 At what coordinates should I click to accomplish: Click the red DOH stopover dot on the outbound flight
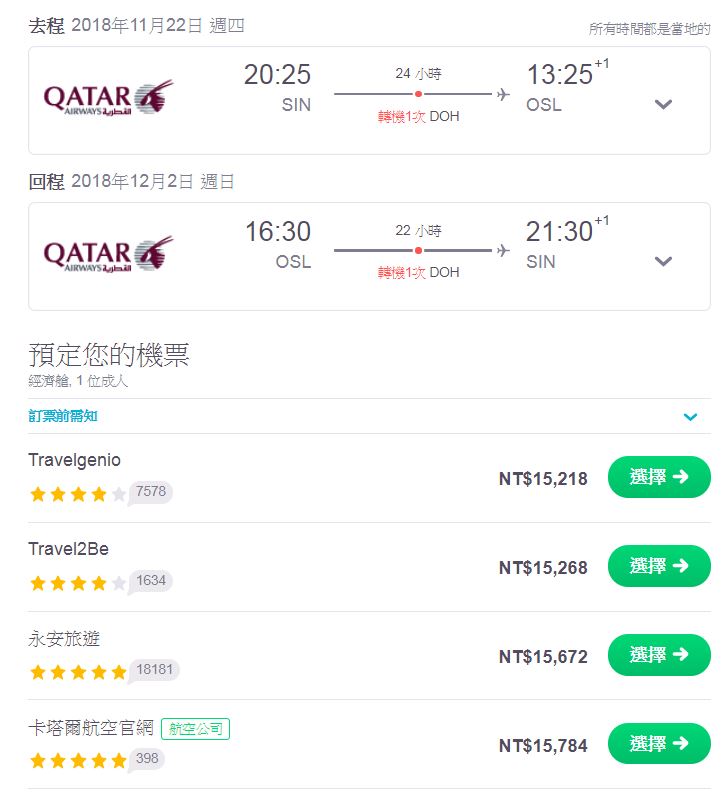[418, 94]
